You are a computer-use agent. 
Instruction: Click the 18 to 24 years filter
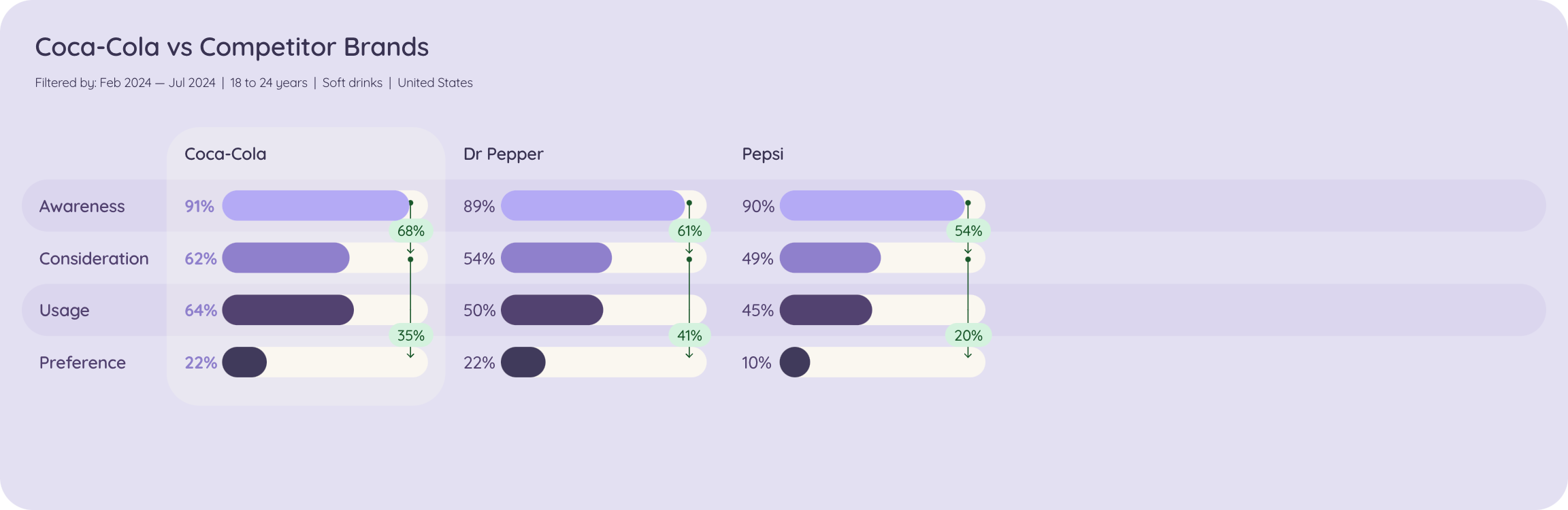click(269, 83)
